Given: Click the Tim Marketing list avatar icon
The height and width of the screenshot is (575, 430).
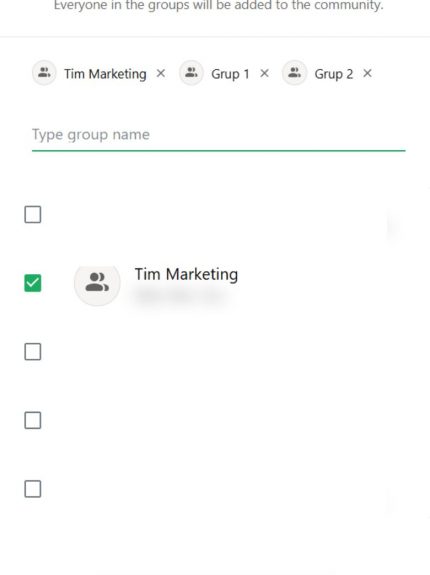Looking at the screenshot, I should [97, 282].
